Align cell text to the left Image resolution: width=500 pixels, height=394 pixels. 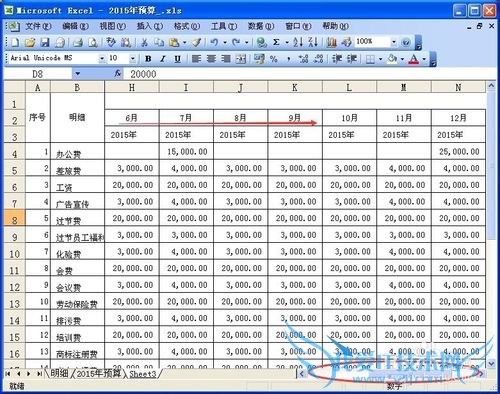pyautogui.click(x=196, y=59)
